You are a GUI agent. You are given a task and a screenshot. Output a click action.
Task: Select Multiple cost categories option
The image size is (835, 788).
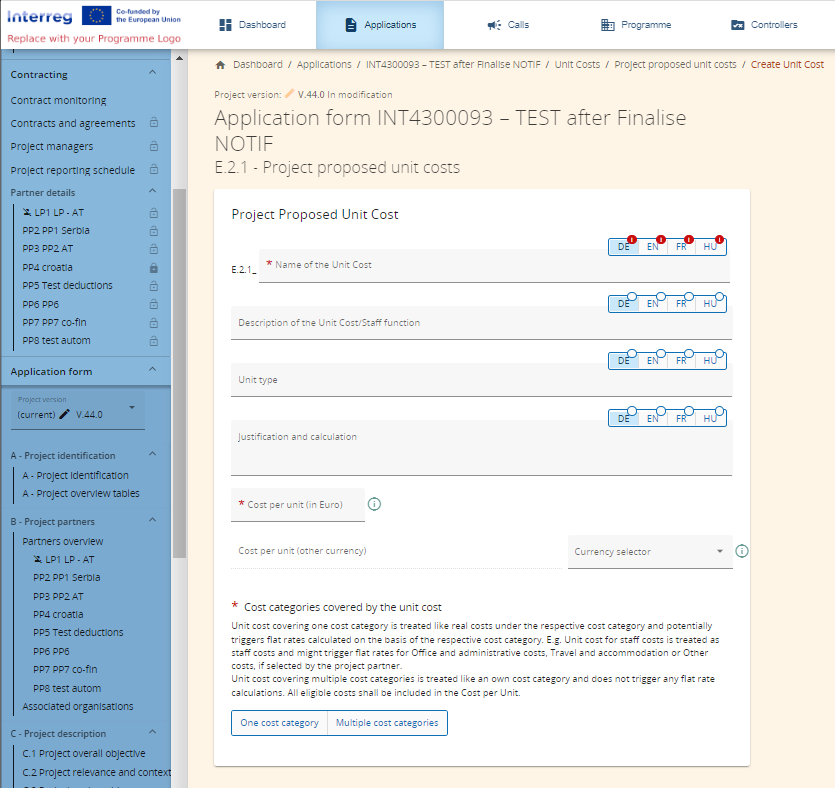(387, 723)
